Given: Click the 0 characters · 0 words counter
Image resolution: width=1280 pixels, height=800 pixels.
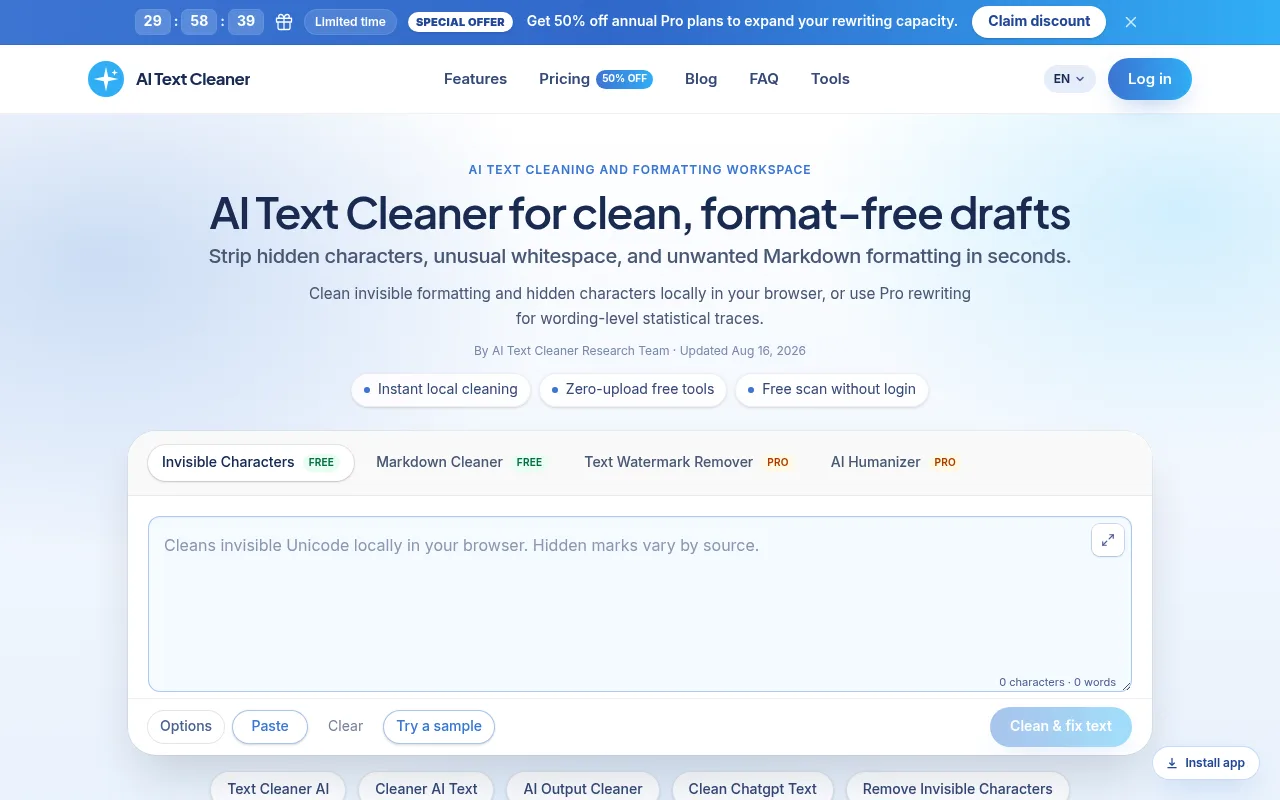Looking at the screenshot, I should [x=1057, y=682].
